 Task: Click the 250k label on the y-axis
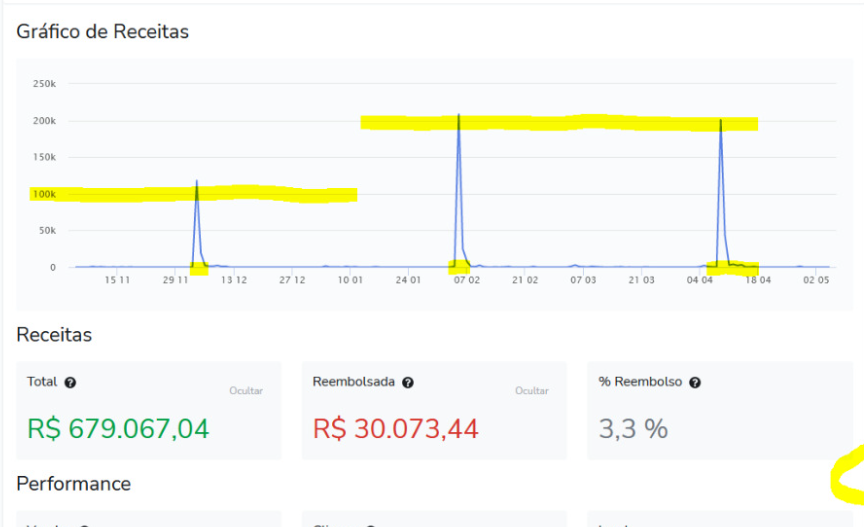pyautogui.click(x=45, y=84)
